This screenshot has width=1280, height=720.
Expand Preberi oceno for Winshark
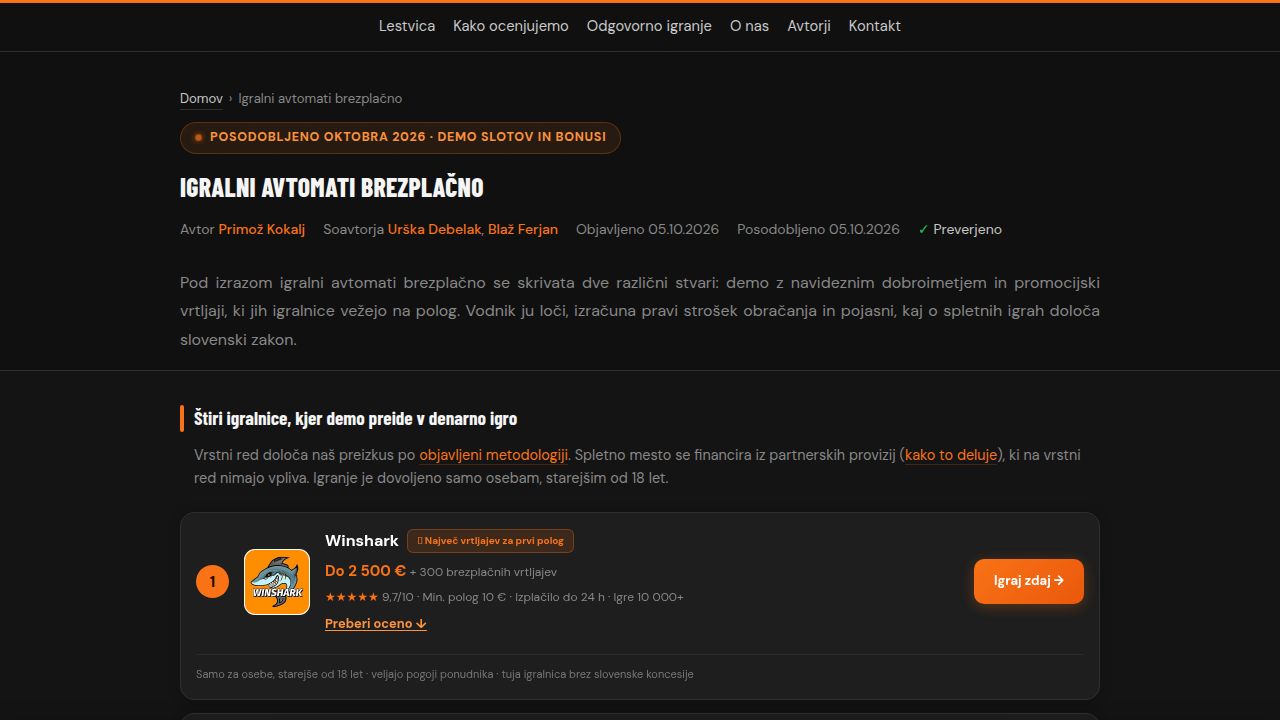376,623
